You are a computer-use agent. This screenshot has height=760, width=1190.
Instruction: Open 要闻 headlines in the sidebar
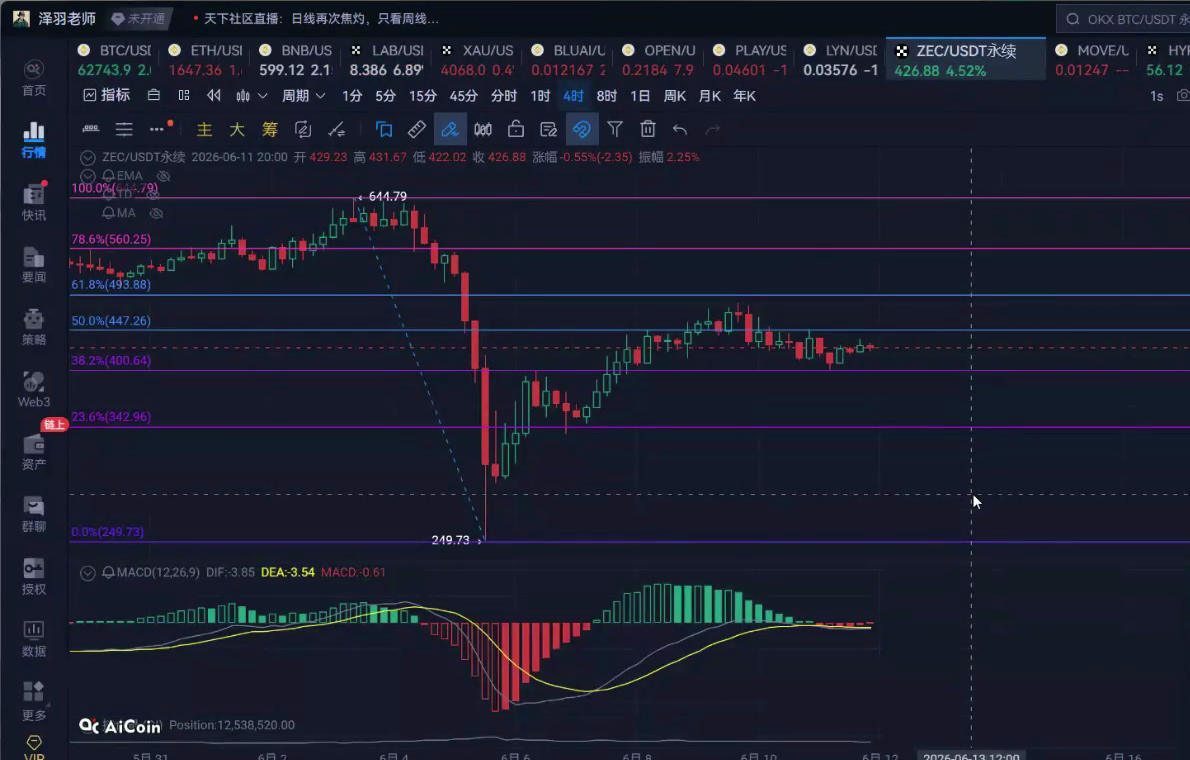click(33, 265)
